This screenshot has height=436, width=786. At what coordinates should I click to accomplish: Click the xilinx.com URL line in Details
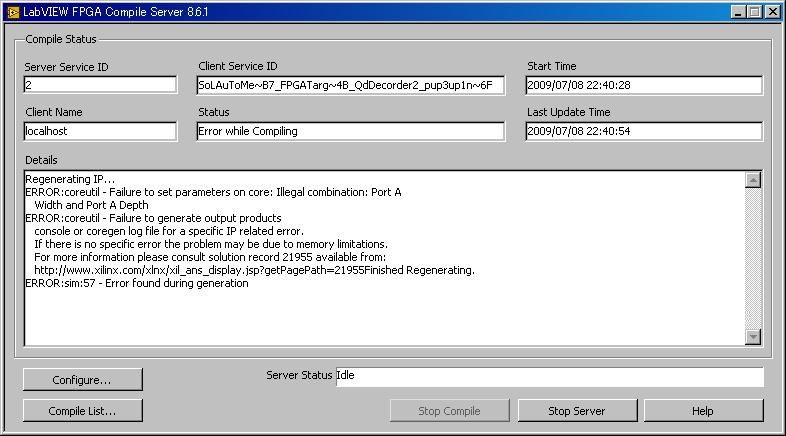point(254,270)
